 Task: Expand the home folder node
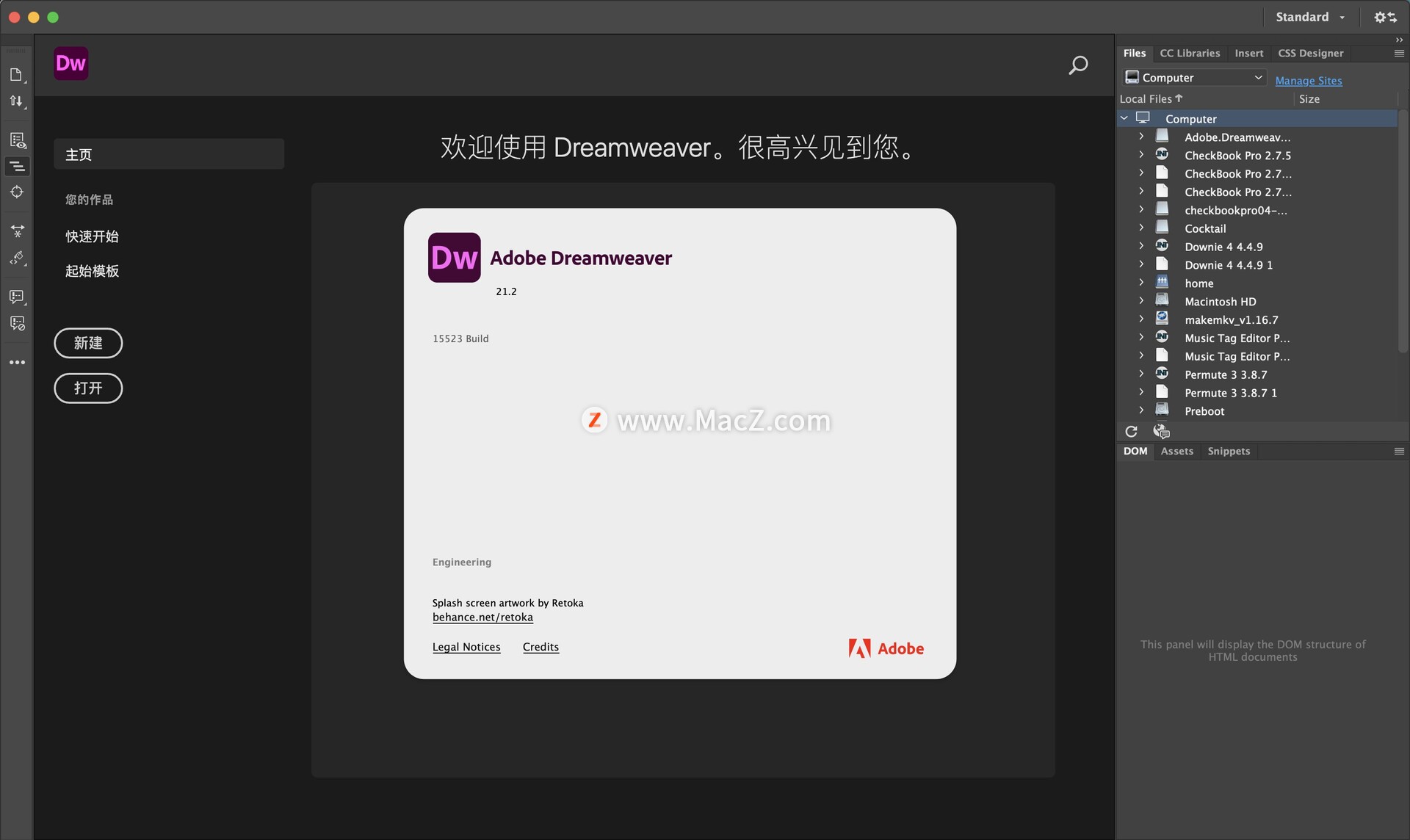tap(1141, 283)
